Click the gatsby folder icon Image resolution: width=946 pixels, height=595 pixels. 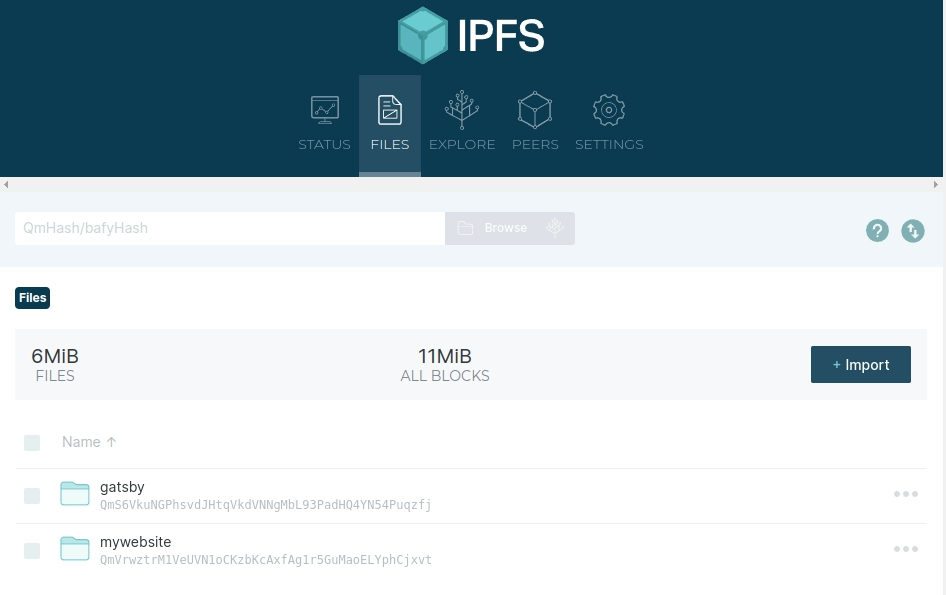pos(75,494)
